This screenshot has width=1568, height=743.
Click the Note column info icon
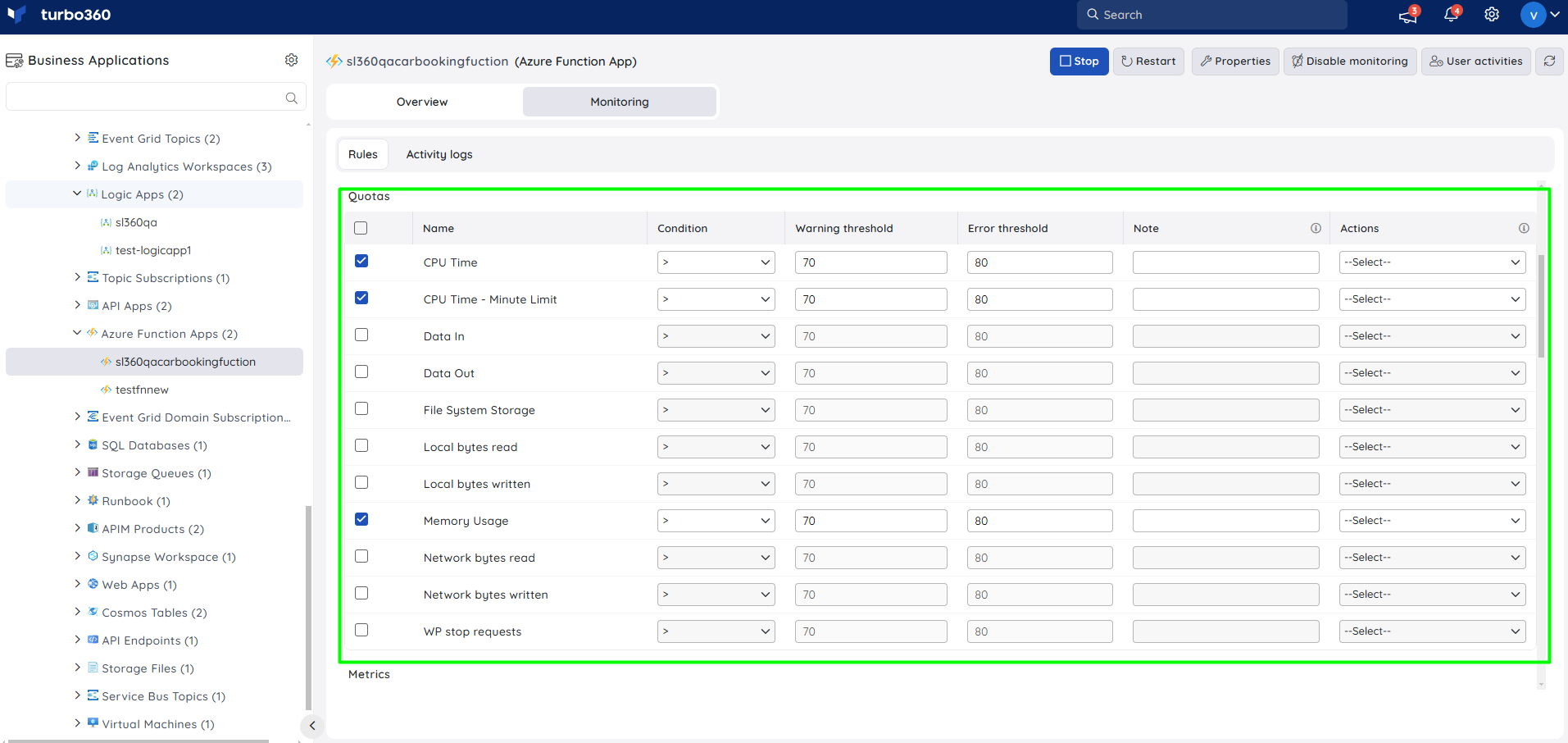tap(1316, 228)
